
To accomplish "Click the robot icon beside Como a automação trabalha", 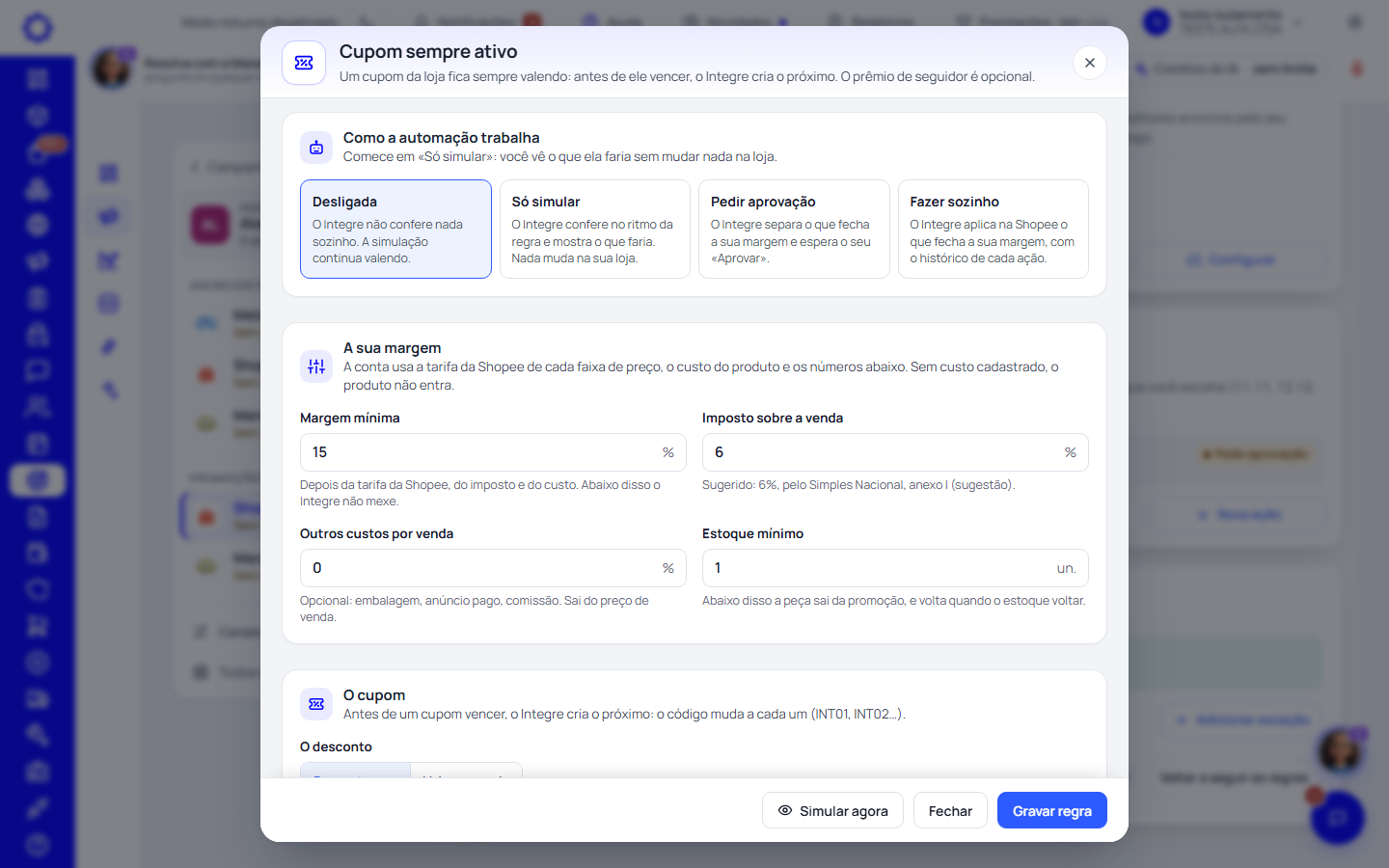I will (x=316, y=148).
